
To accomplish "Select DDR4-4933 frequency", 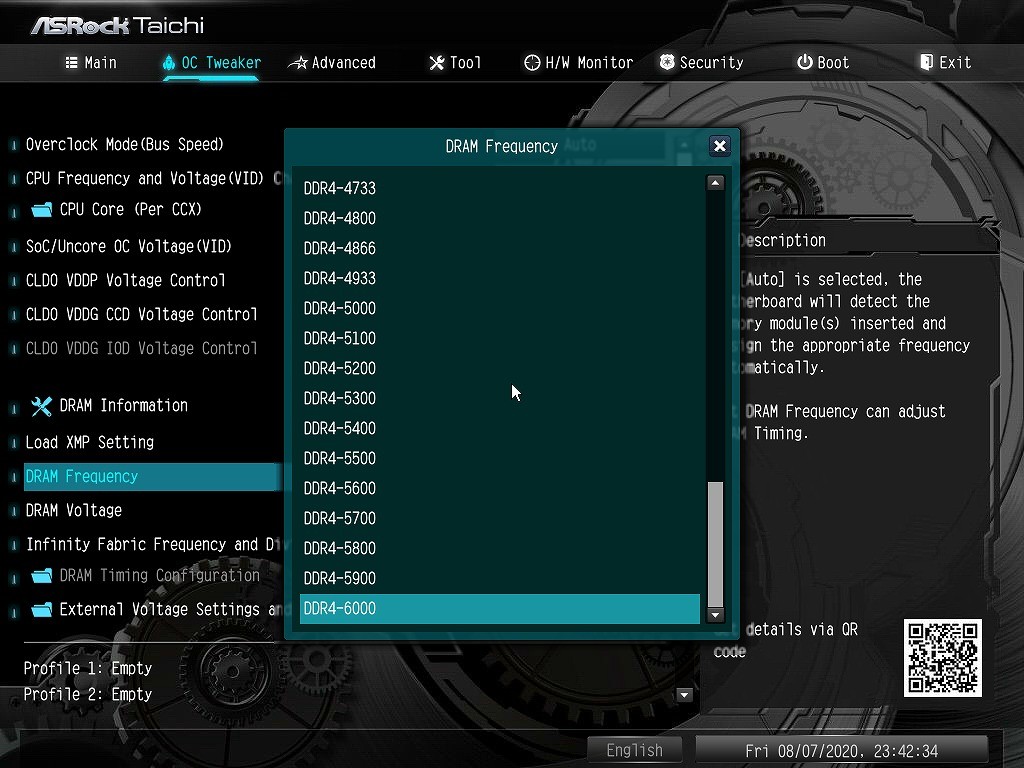I will tap(500, 278).
